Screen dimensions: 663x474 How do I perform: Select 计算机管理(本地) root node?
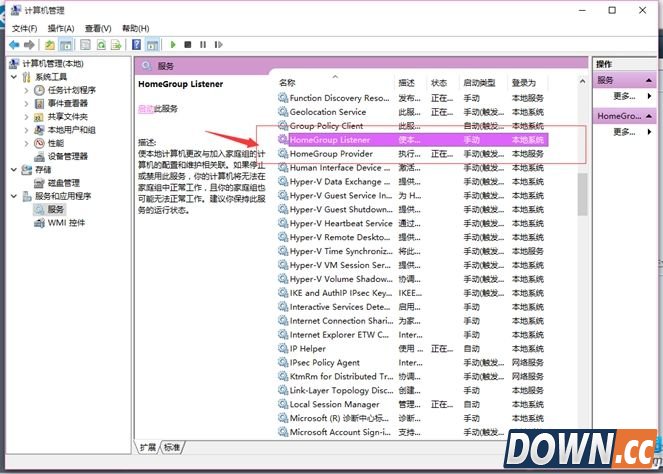(x=47, y=64)
